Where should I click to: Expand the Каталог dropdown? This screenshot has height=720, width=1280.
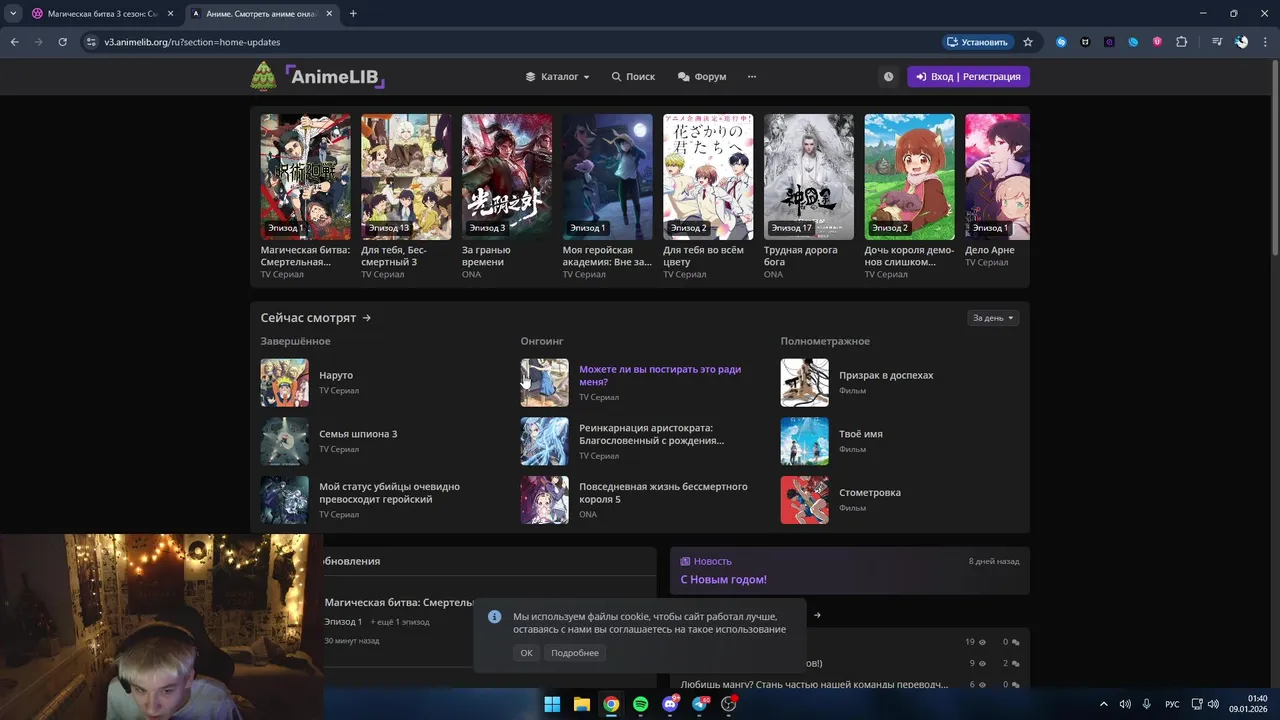tap(558, 76)
